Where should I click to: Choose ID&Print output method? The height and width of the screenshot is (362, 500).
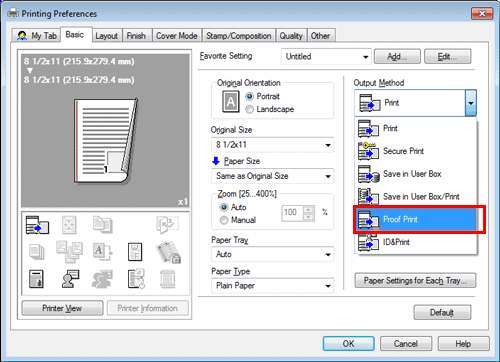[x=416, y=242]
